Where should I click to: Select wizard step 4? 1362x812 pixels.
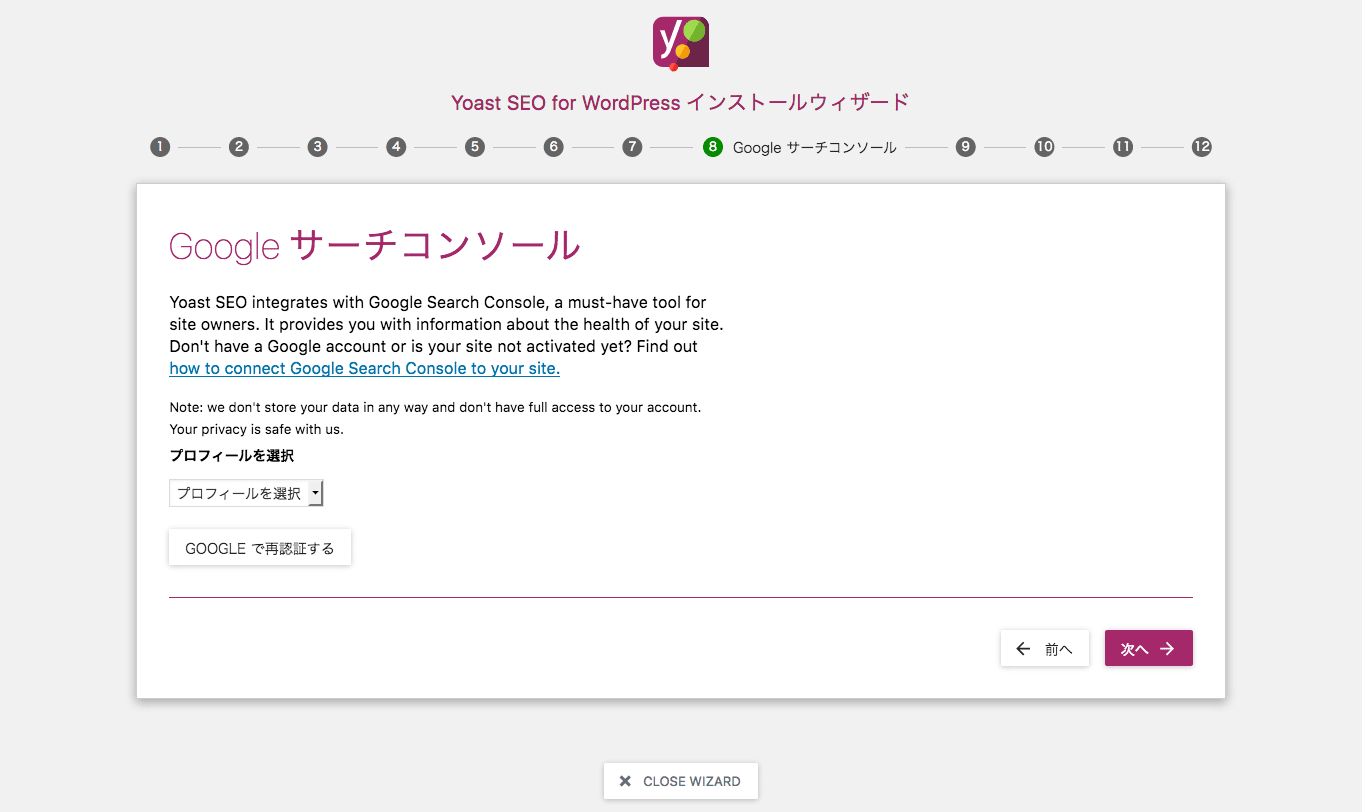coord(396,147)
